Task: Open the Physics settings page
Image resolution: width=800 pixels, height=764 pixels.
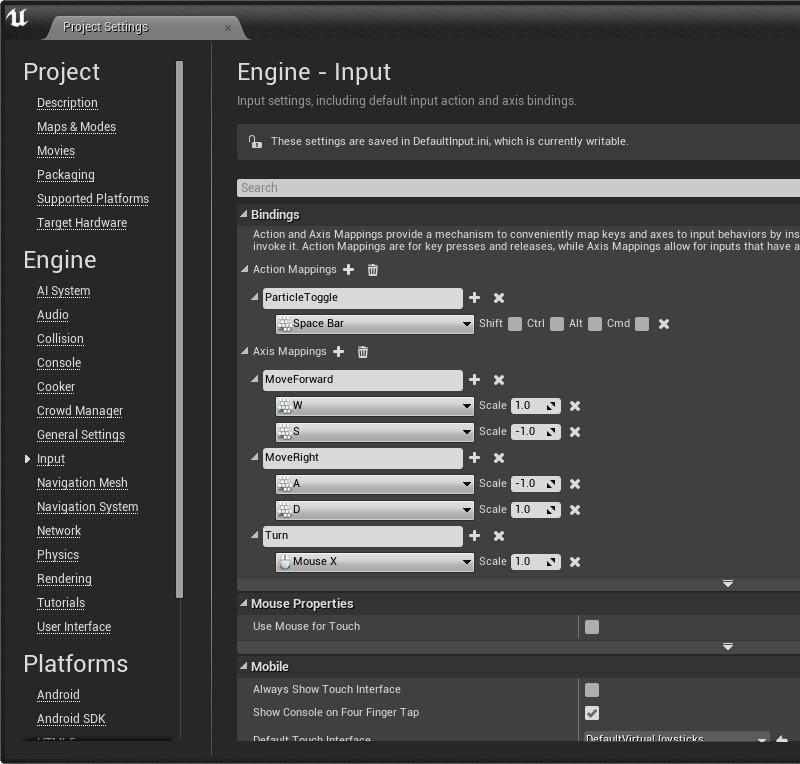Action: click(x=58, y=555)
